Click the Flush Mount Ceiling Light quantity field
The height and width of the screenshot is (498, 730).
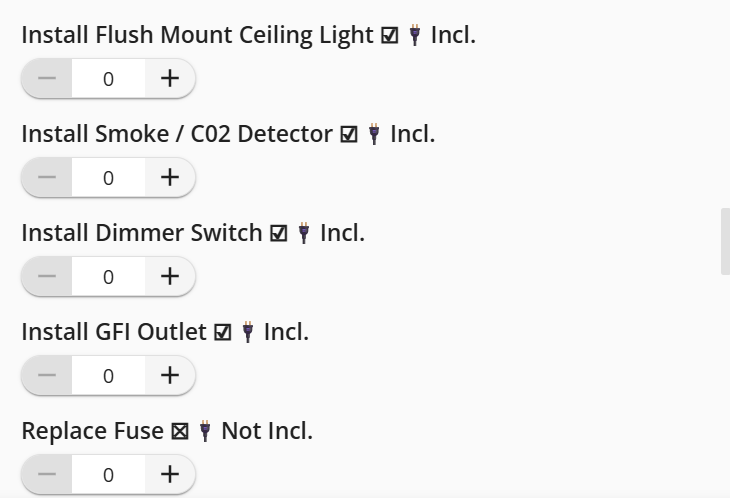108,79
